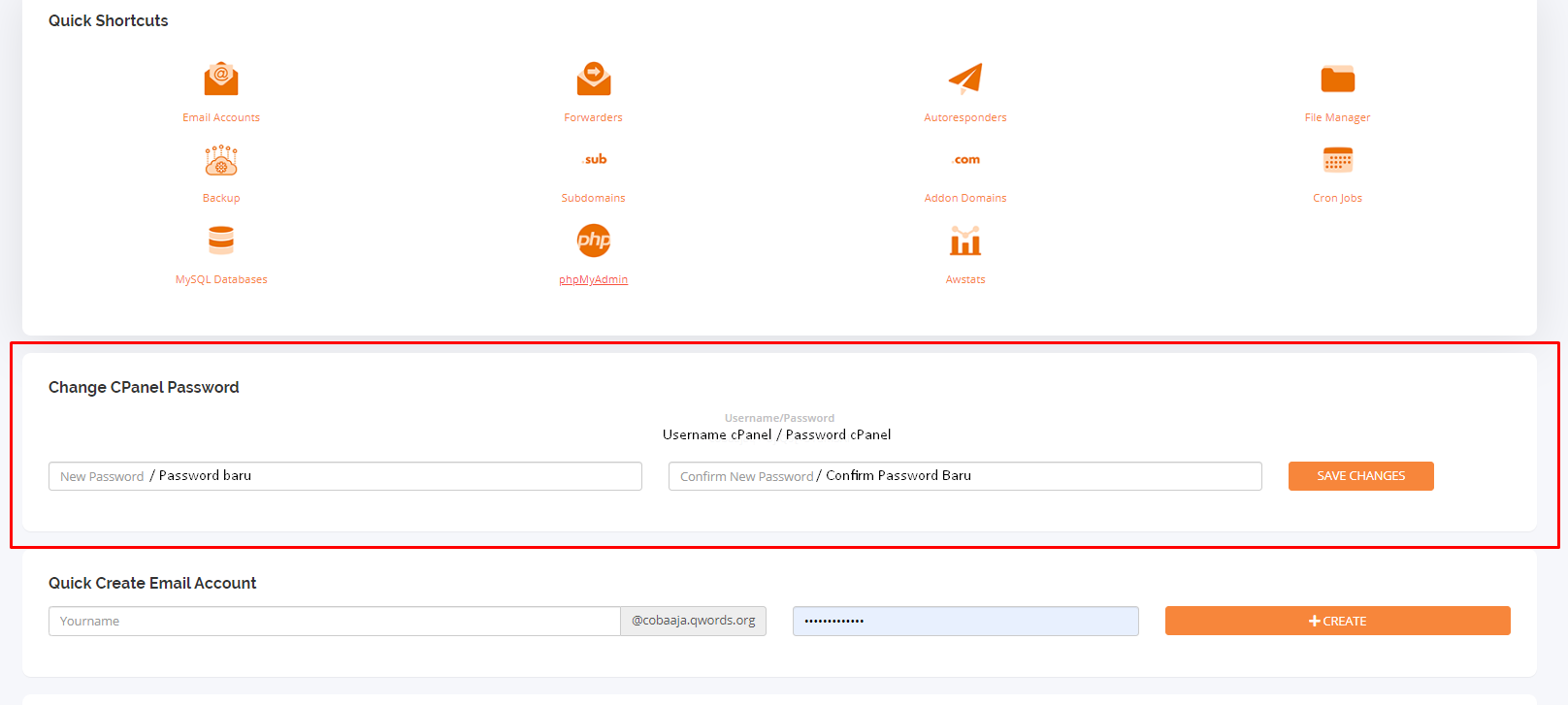Open the Autoresponders paper plane icon
Image resolution: width=1568 pixels, height=705 pixels.
[964, 79]
